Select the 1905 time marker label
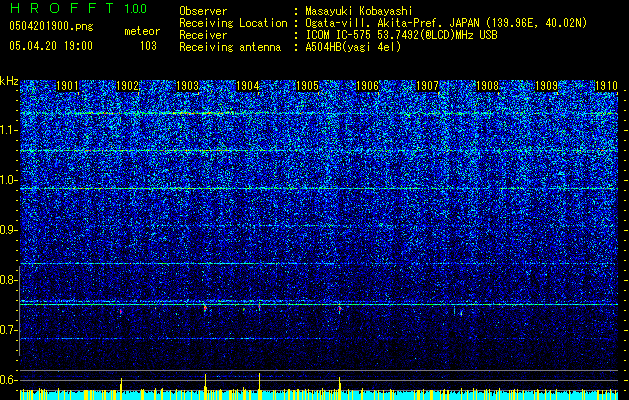The width and height of the screenshot is (629, 400). 307,86
